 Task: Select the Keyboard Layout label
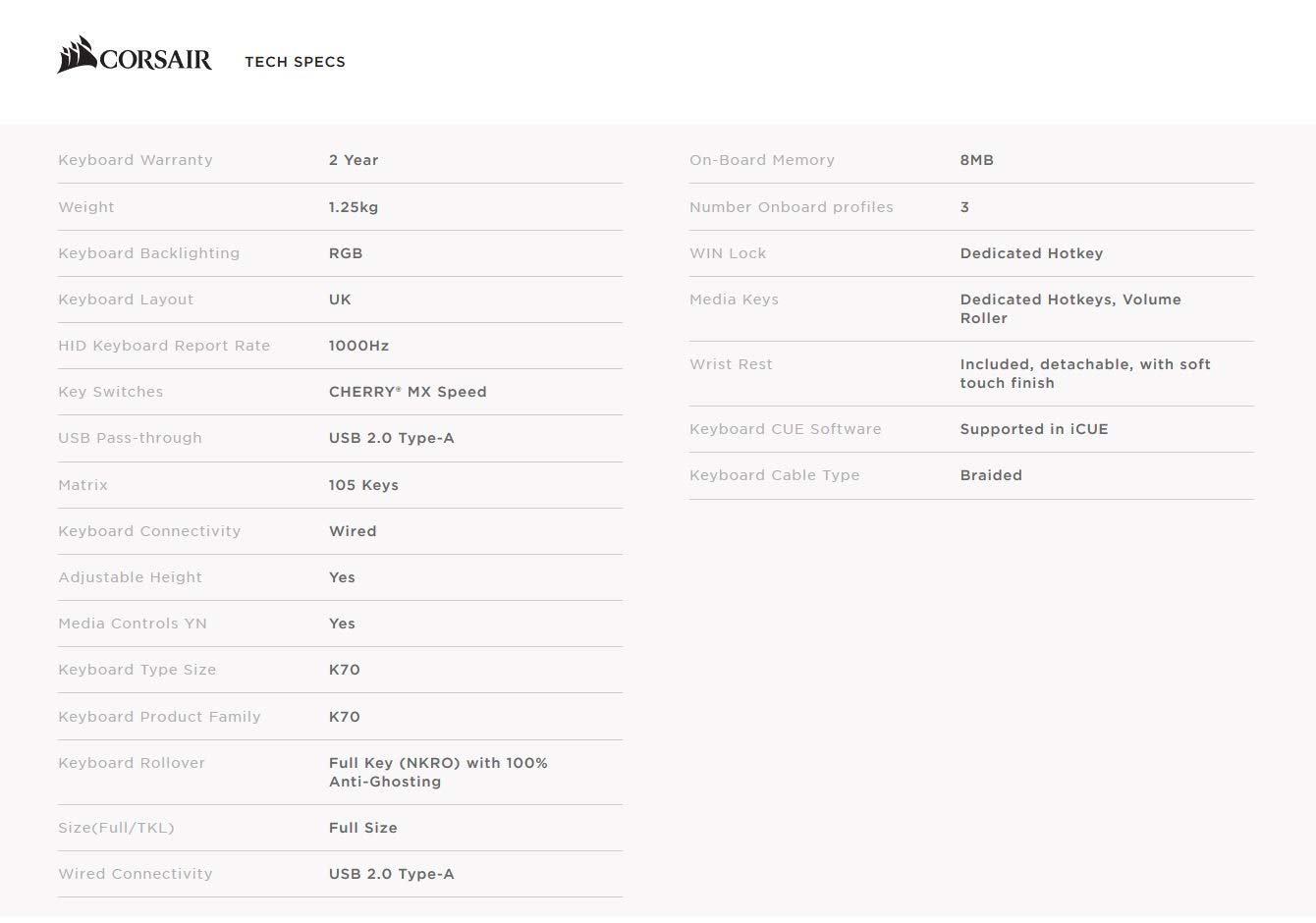tap(126, 299)
